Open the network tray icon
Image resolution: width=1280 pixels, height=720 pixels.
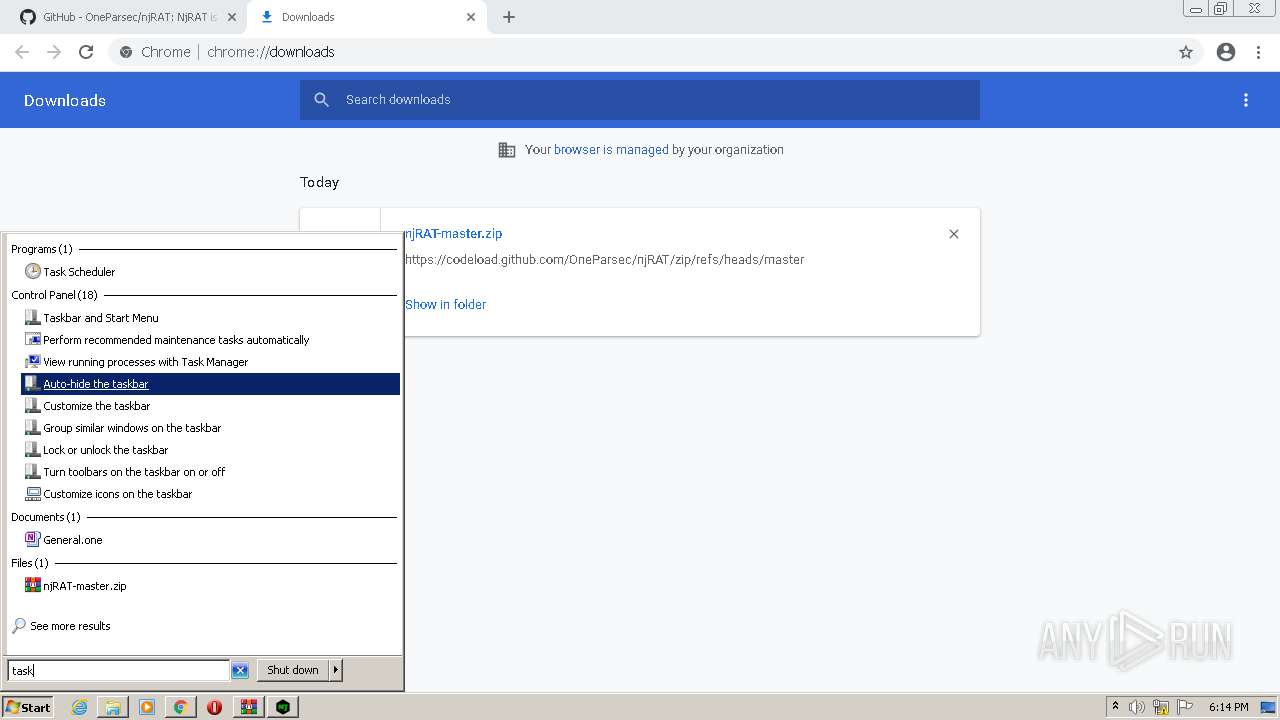coord(1161,707)
